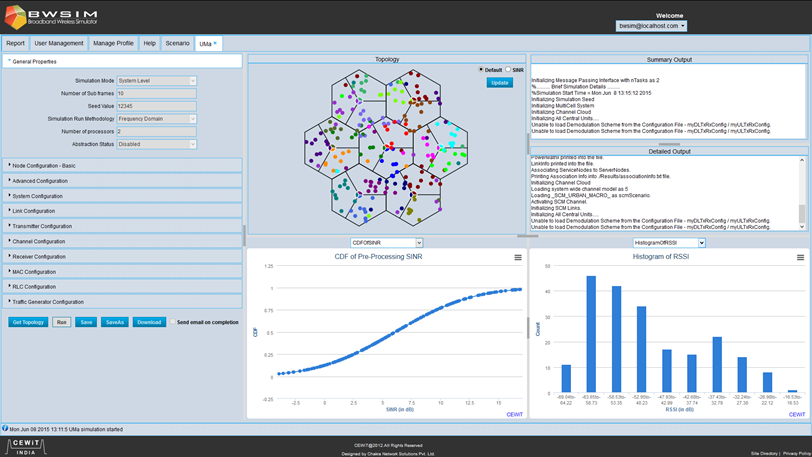Click the status bar info icon
Screen dimensions: 812x457
[x=5, y=429]
